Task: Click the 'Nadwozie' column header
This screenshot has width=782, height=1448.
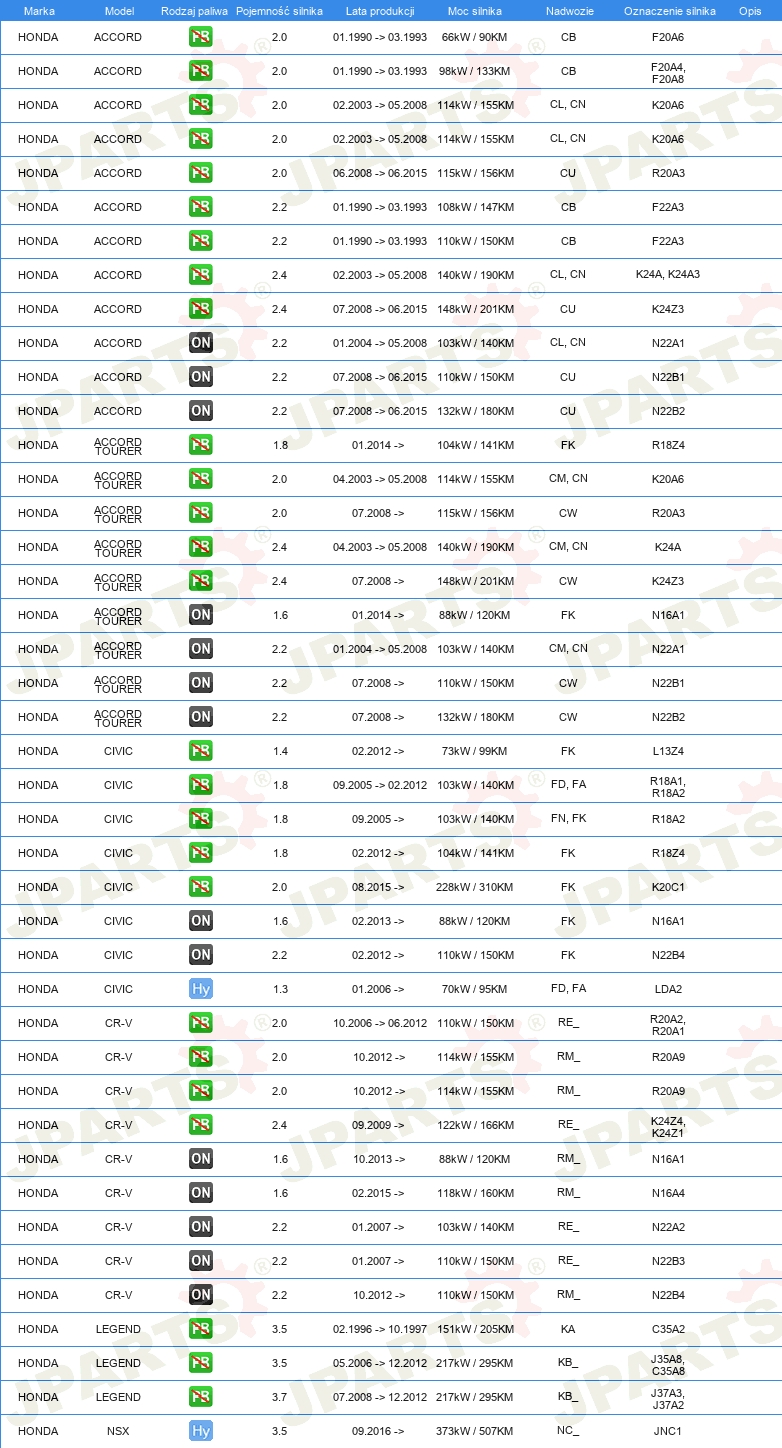Action: (x=568, y=11)
